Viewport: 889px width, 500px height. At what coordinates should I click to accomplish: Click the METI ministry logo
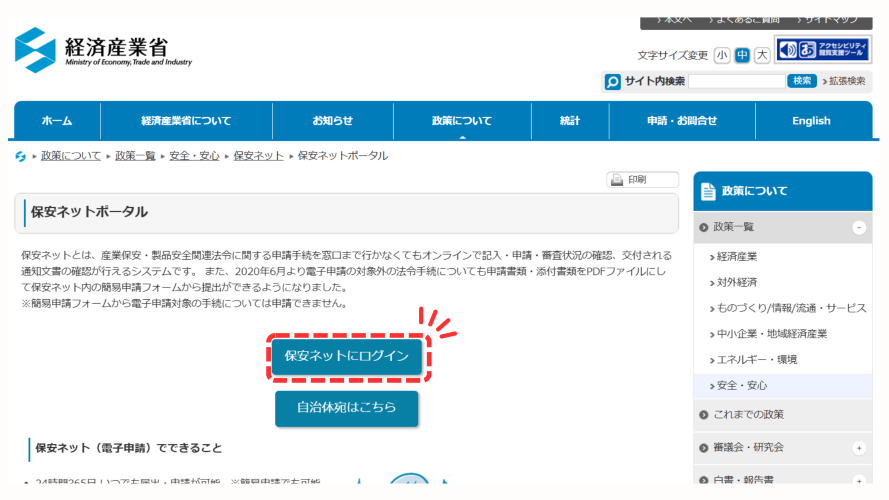point(36,48)
